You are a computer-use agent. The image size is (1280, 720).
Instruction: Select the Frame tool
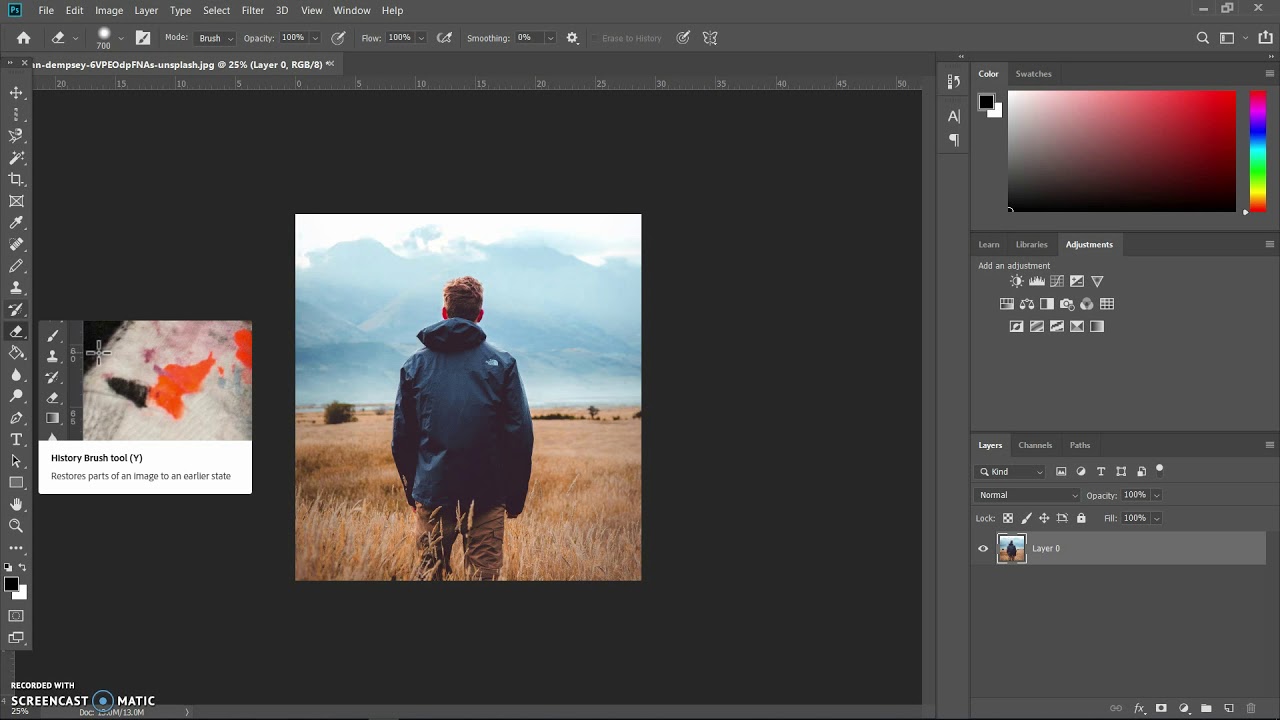(x=16, y=201)
